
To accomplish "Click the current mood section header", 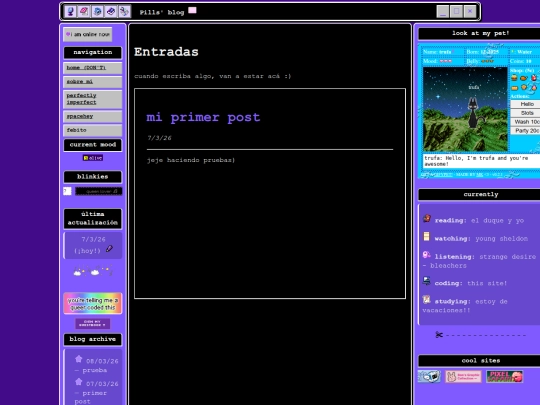I will click(93, 145).
